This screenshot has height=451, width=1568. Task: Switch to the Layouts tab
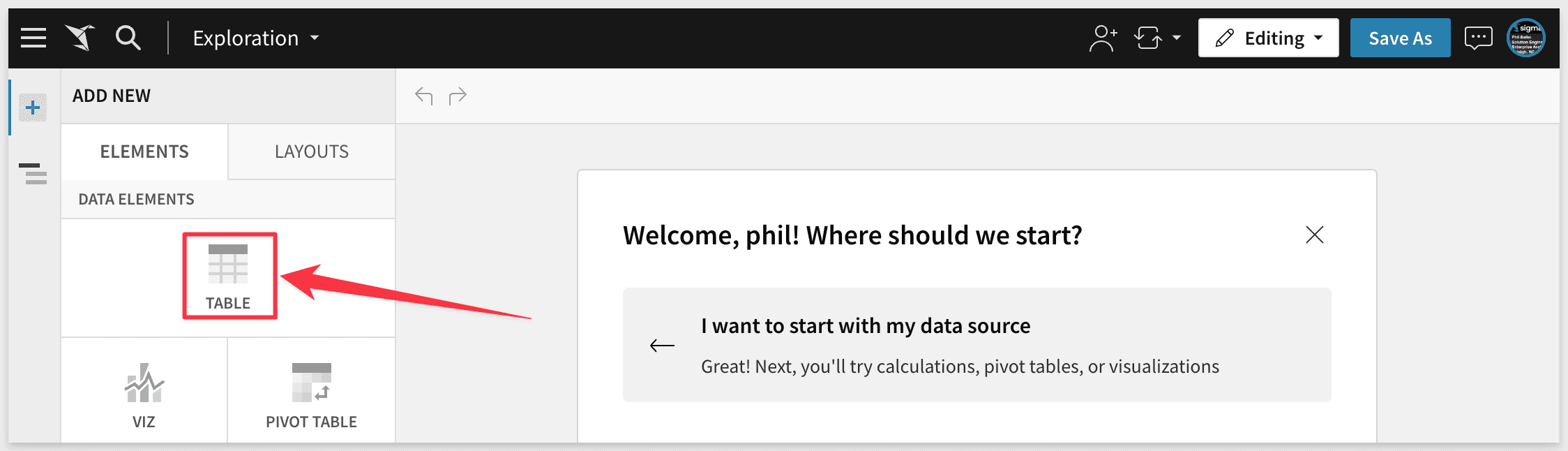(x=312, y=151)
